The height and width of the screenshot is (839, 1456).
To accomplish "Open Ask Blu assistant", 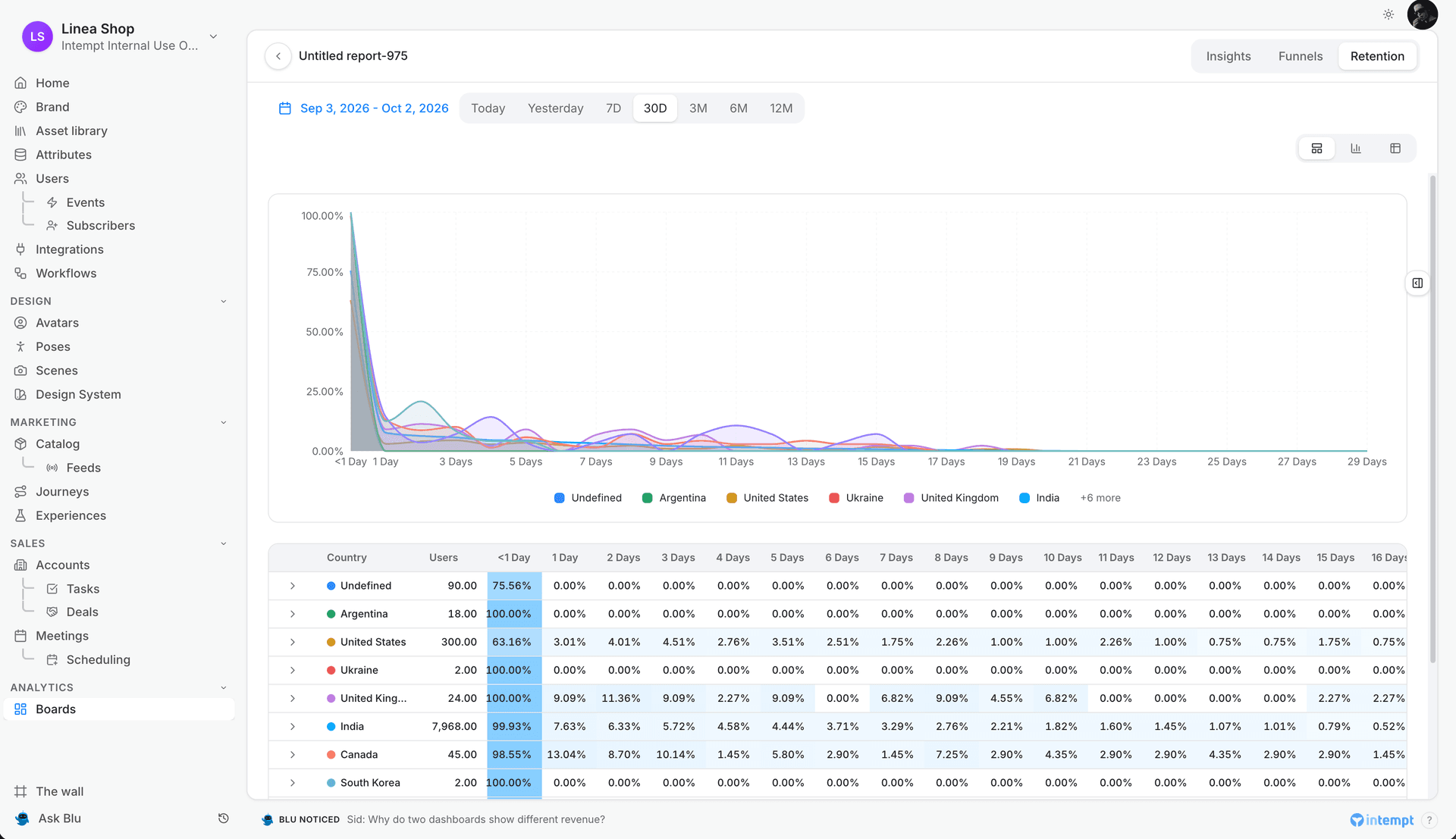I will [59, 819].
